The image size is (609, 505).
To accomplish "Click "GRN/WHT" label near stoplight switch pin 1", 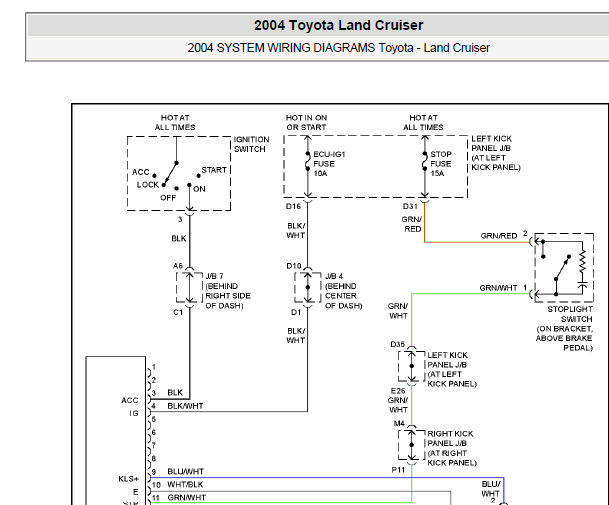I will [x=499, y=288].
